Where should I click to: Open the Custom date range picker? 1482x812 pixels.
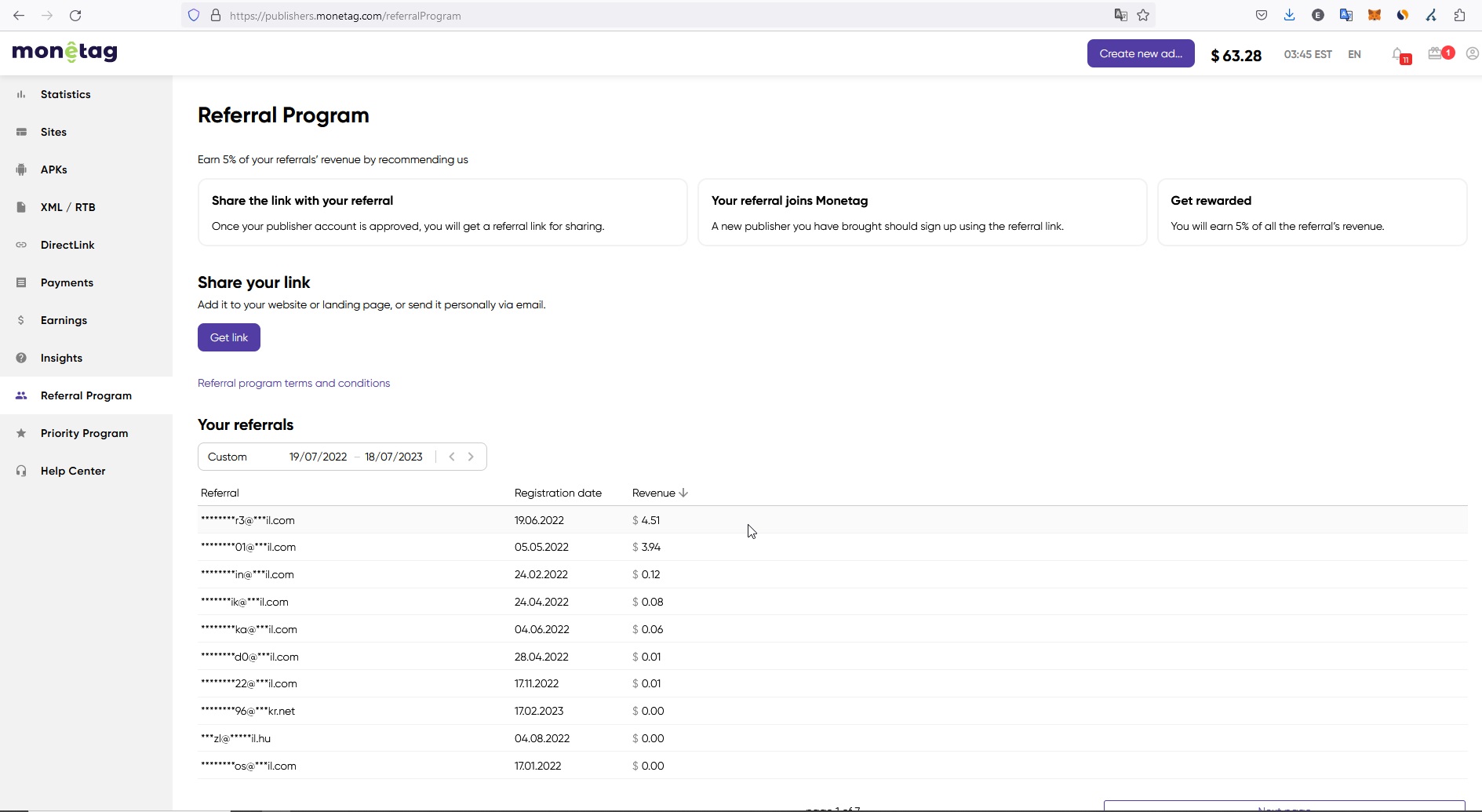(228, 457)
